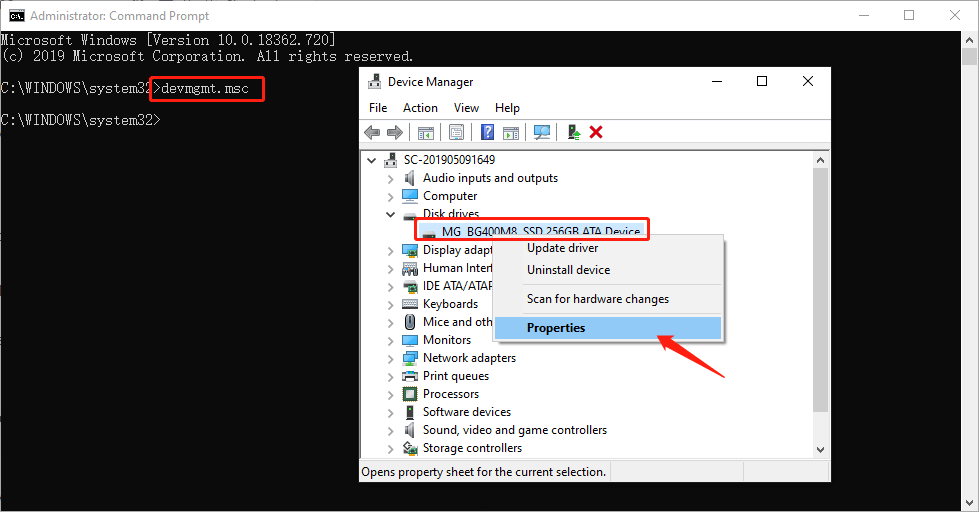Collapse the SC-201905091649 root node

pos(371,160)
